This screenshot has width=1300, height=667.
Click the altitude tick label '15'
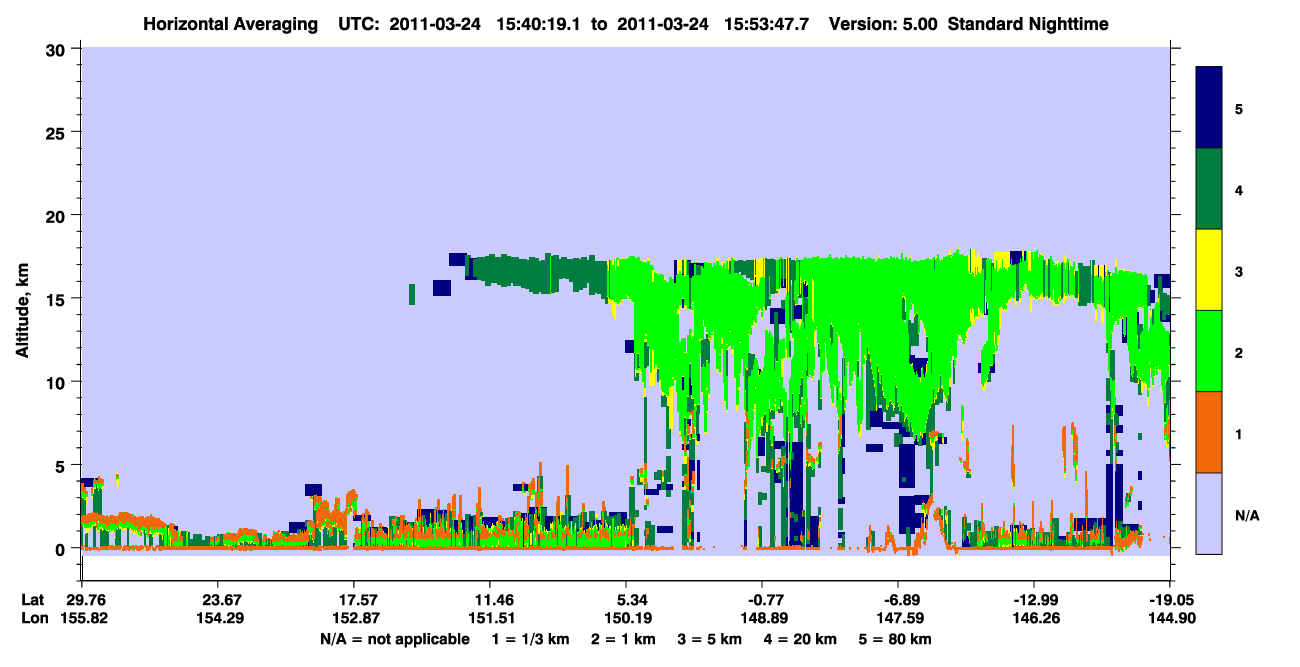tap(58, 298)
